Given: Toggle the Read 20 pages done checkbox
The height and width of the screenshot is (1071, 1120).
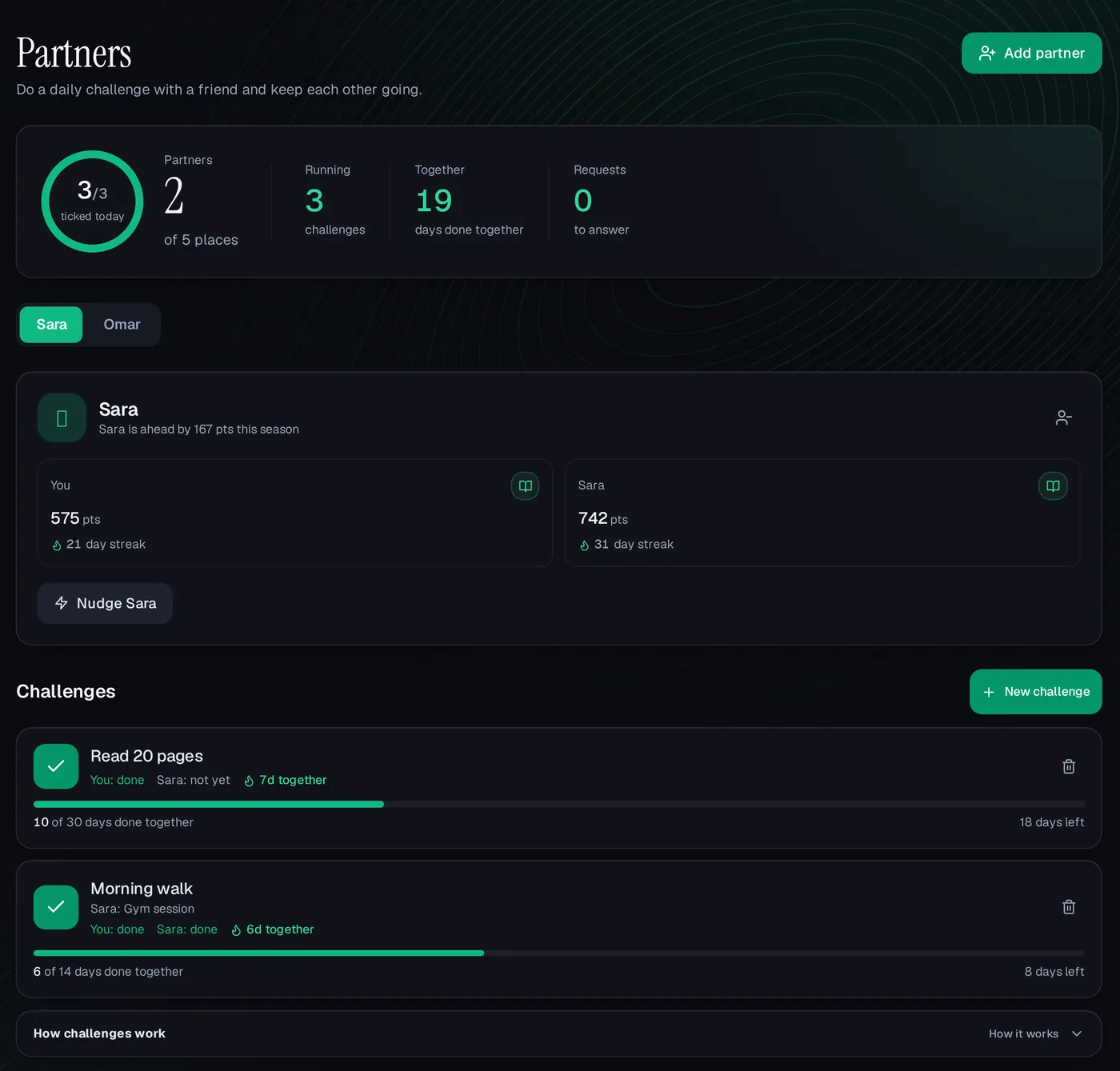Looking at the screenshot, I should 56,766.
